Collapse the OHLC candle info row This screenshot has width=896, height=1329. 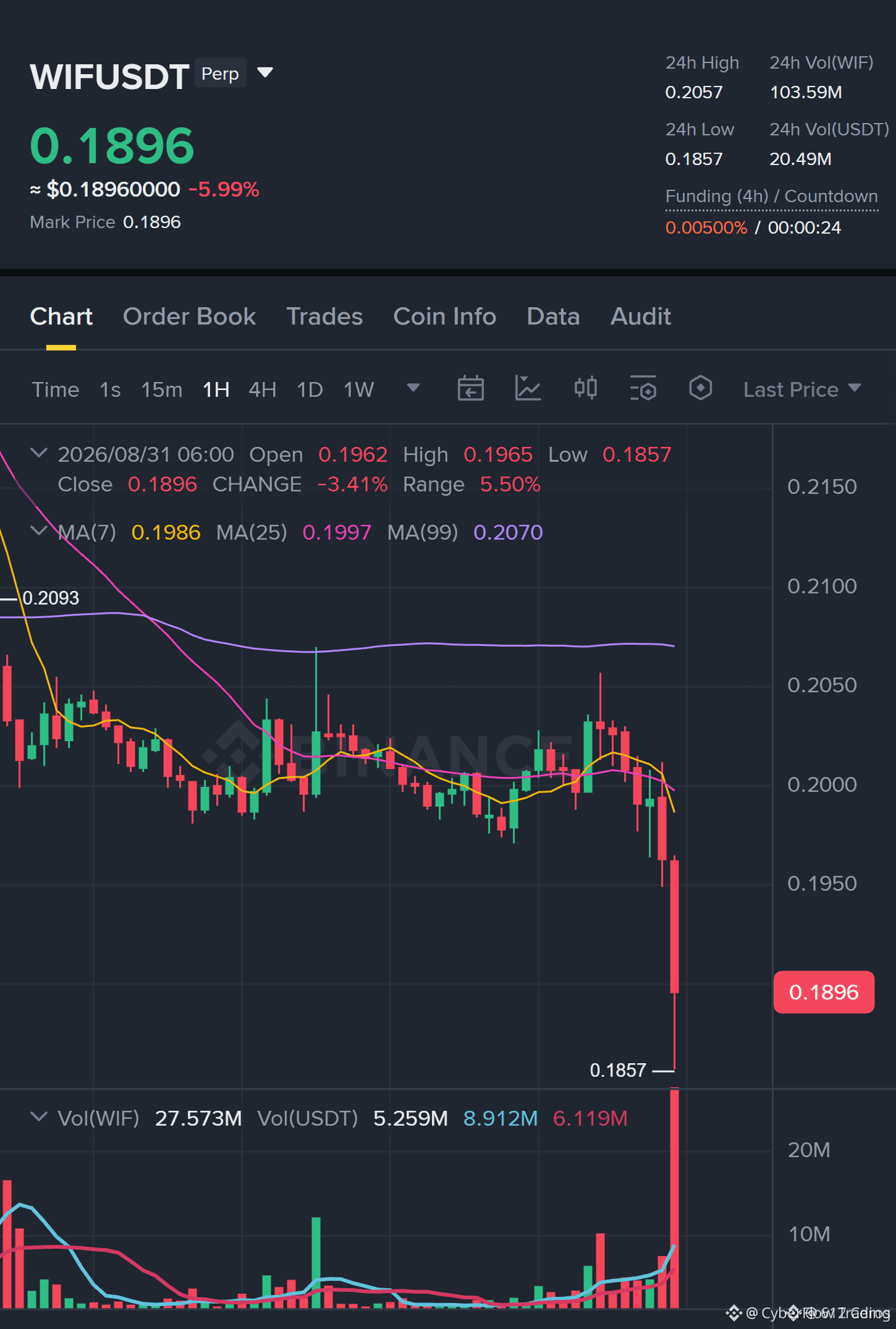[39, 453]
